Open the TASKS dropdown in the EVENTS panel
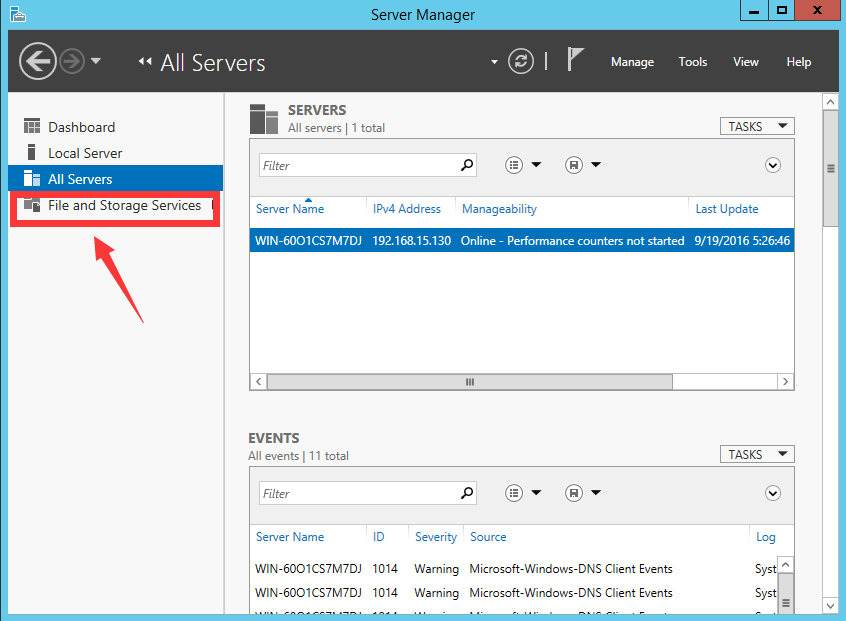This screenshot has width=846, height=621. coord(756,453)
